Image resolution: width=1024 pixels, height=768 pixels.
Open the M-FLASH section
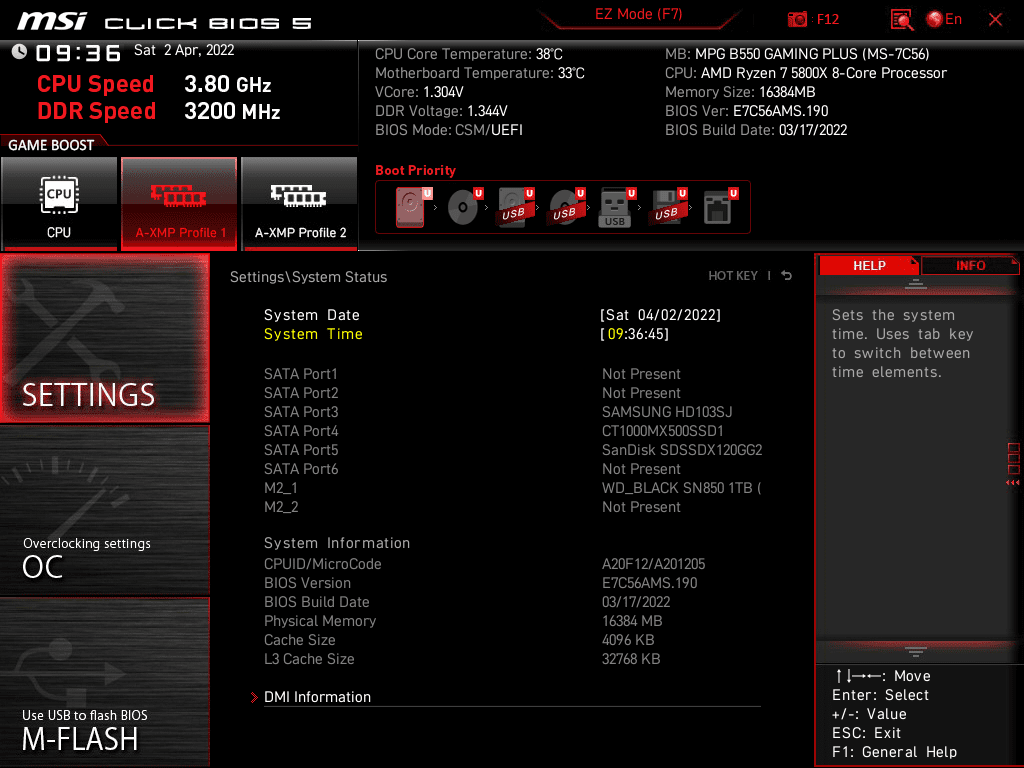click(104, 682)
